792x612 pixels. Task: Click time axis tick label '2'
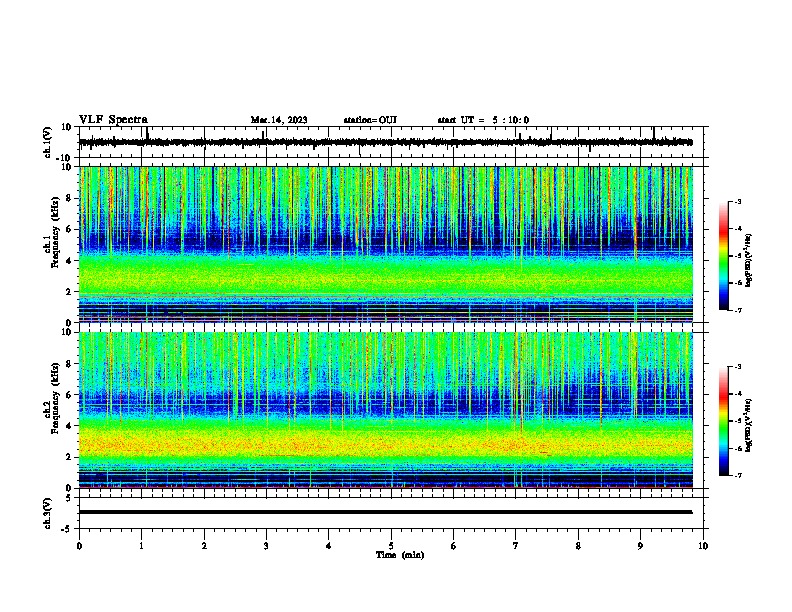pyautogui.click(x=204, y=546)
